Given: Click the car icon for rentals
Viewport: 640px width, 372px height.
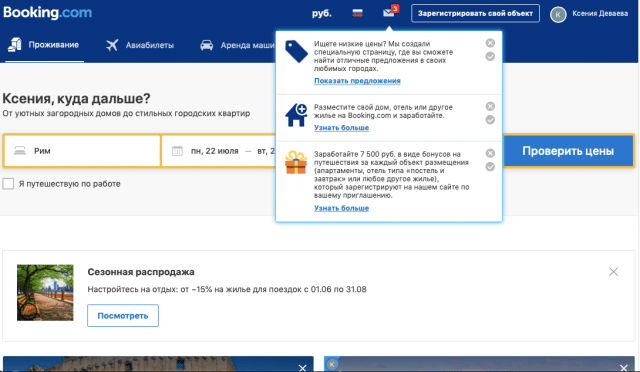Looking at the screenshot, I should pos(207,45).
